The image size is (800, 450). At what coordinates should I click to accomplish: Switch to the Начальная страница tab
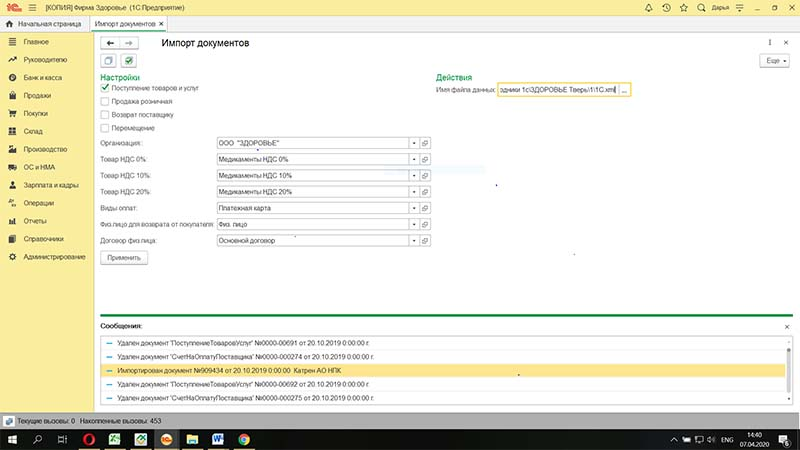tap(43, 22)
